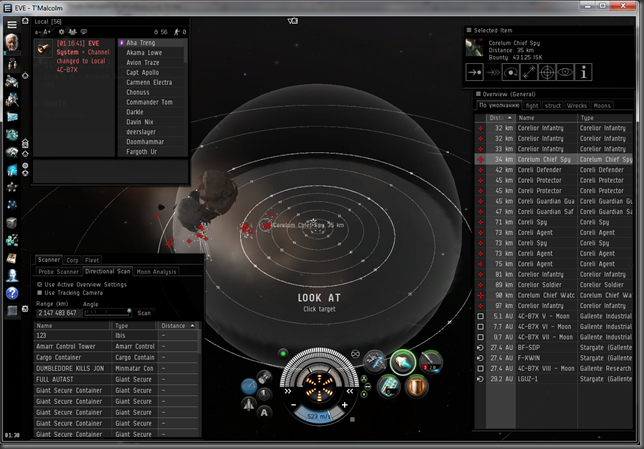Image resolution: width=644 pixels, height=449 pixels.
Task: Toggle Use Tracking Camera checkbox
Action: 40,293
